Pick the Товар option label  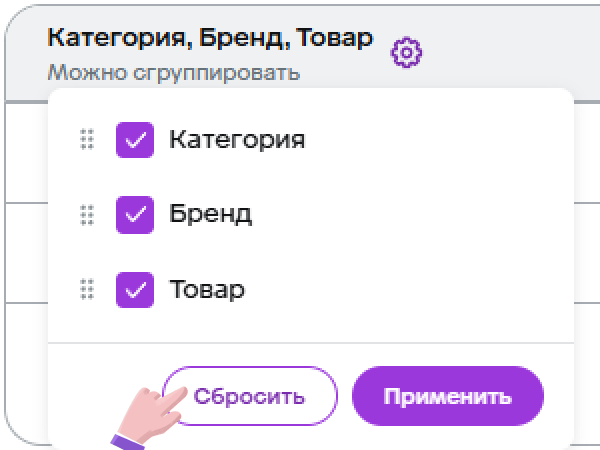pyautogui.click(x=206, y=290)
